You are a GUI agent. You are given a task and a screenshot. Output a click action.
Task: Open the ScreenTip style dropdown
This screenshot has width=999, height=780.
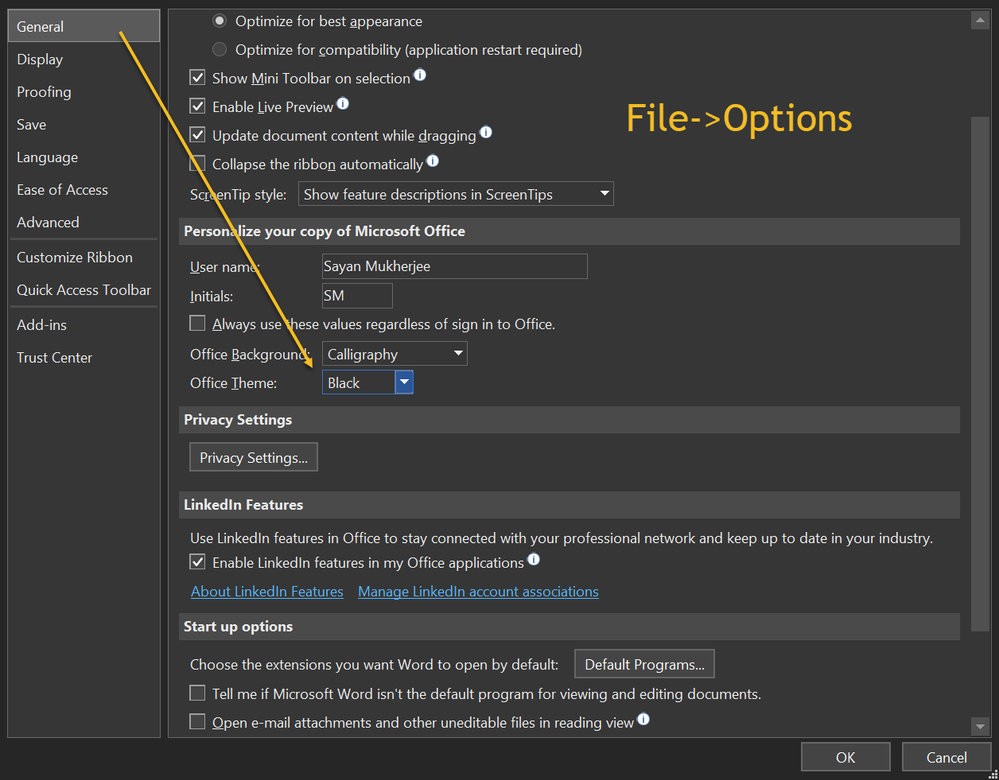(457, 194)
